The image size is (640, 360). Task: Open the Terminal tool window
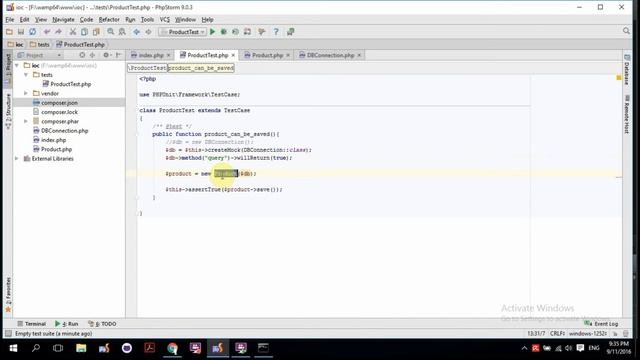(x=31, y=324)
